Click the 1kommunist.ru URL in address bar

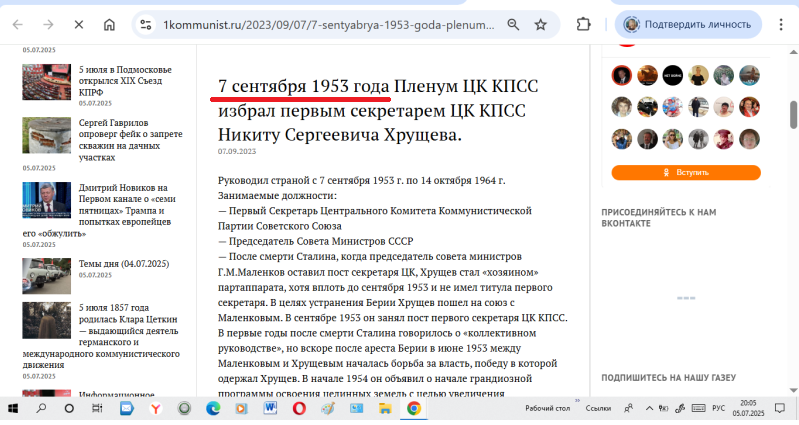(x=328, y=24)
